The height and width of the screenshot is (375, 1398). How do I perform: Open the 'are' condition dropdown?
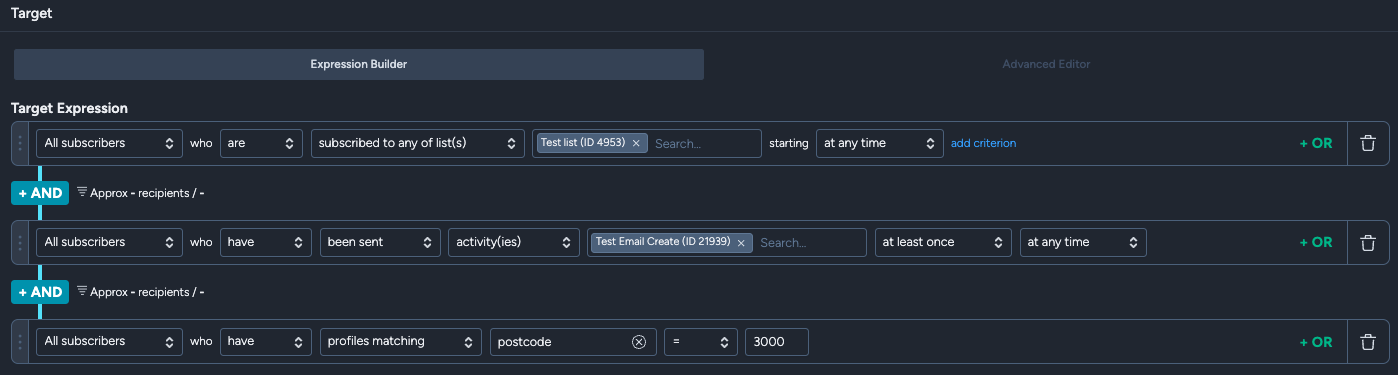262,143
